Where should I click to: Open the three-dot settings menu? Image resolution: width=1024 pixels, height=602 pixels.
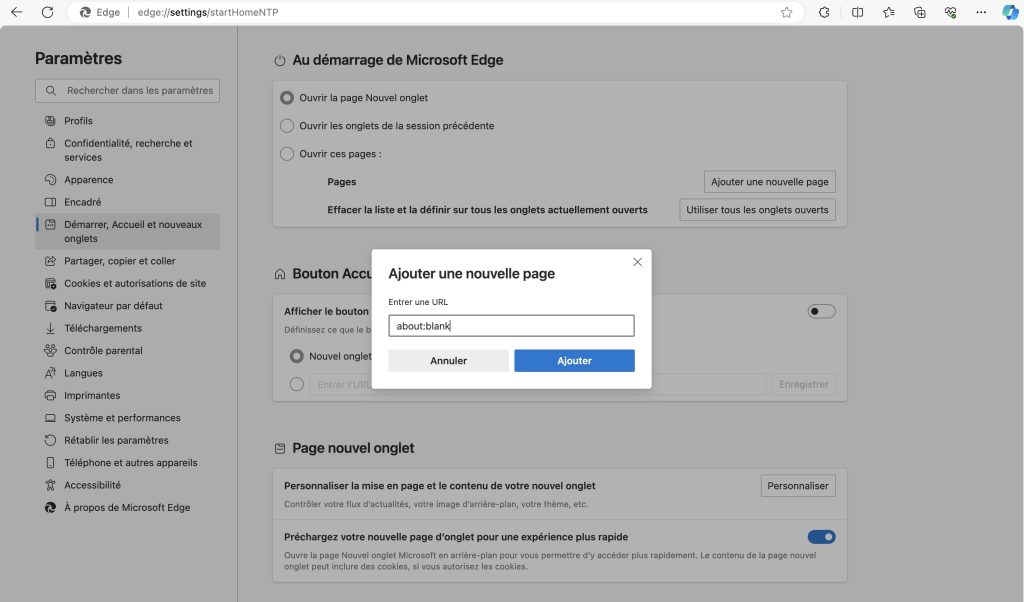[x=981, y=12]
